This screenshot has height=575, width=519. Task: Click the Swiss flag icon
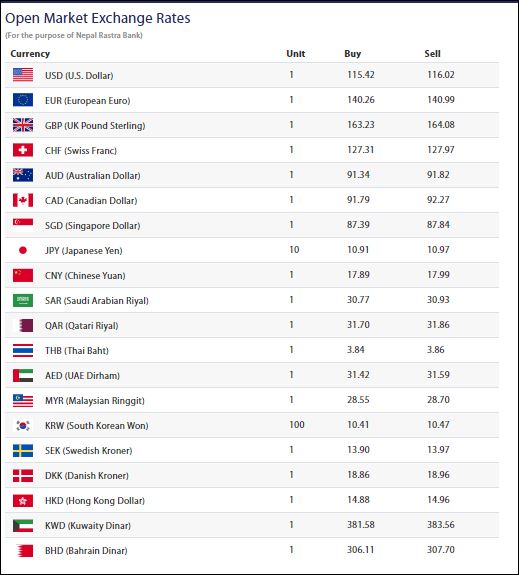click(23, 150)
